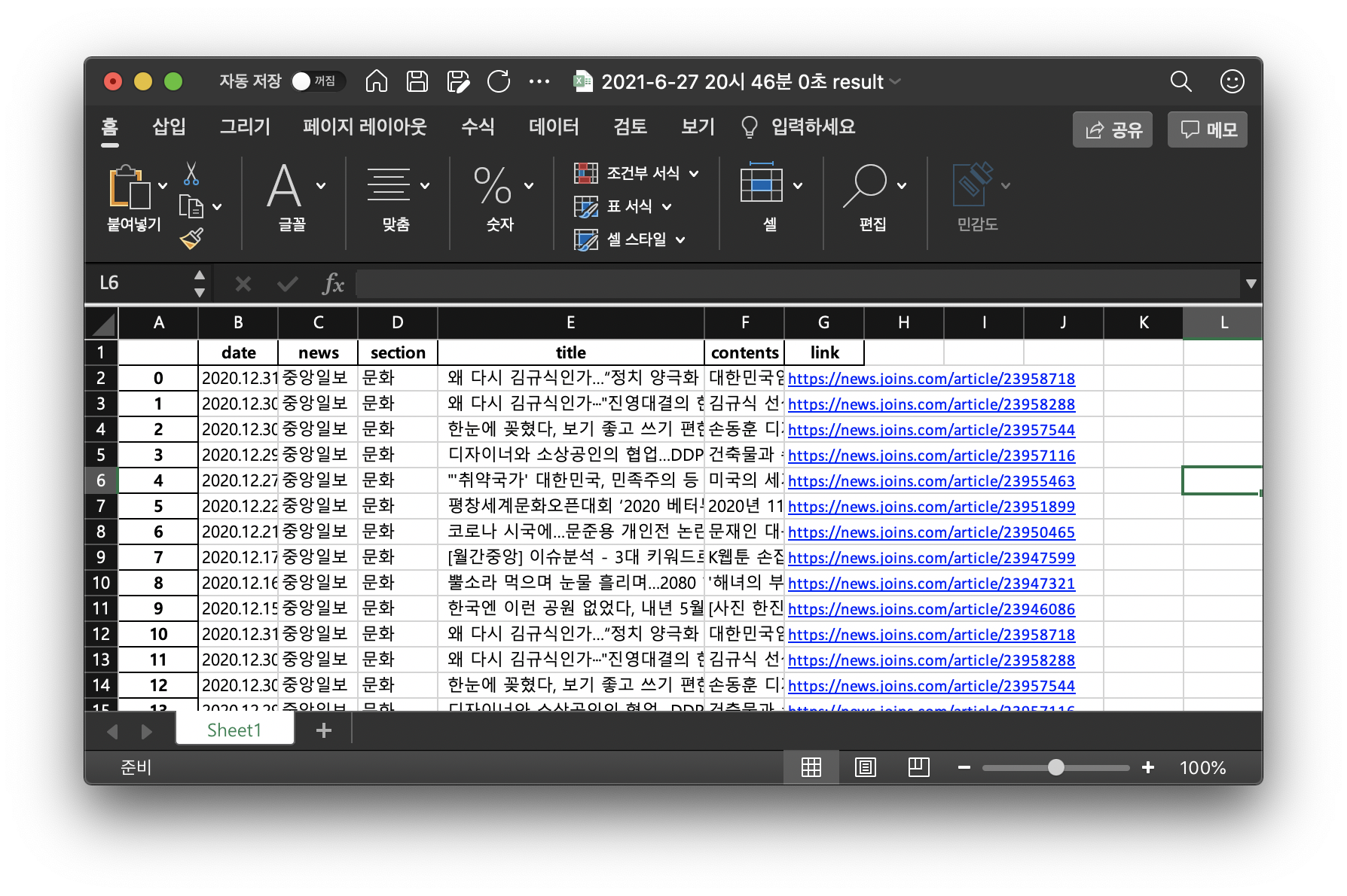Click the fx insert function icon
The image size is (1347, 896).
pos(333,283)
